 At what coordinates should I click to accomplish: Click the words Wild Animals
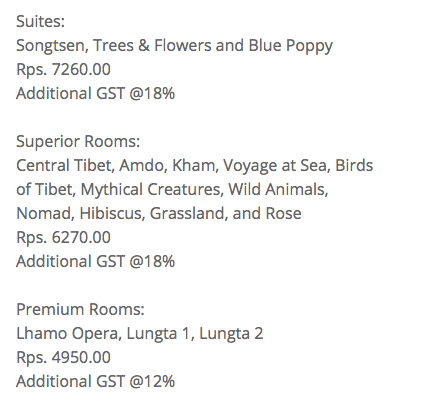click(x=278, y=190)
